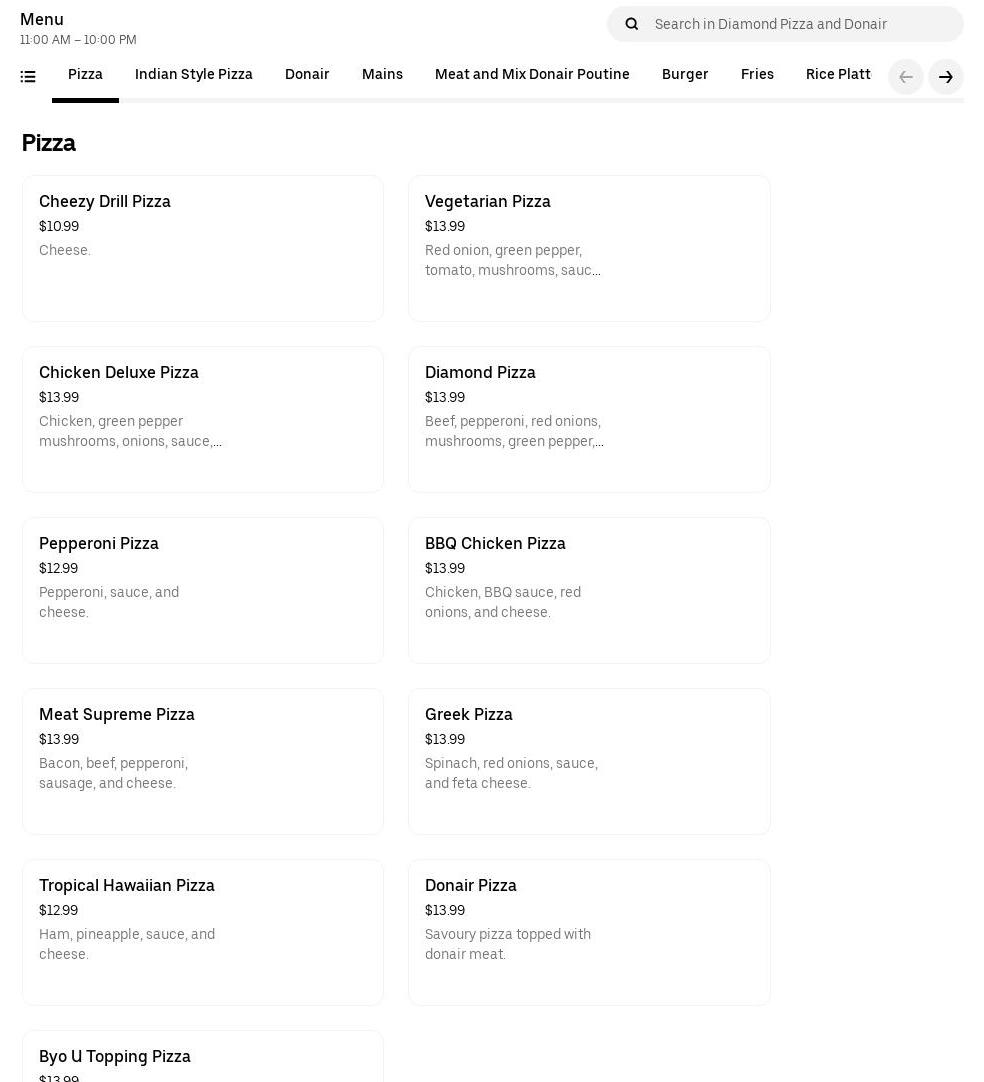
Task: Select the Chicken Deluxe Pizza item
Action: click(203, 419)
